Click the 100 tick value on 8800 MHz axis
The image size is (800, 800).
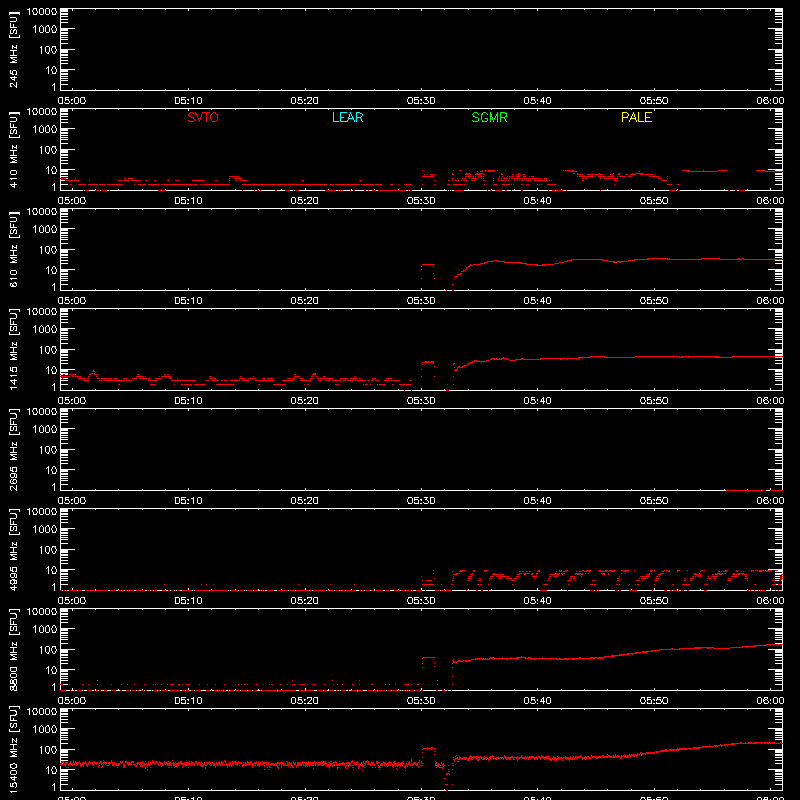tap(48, 650)
